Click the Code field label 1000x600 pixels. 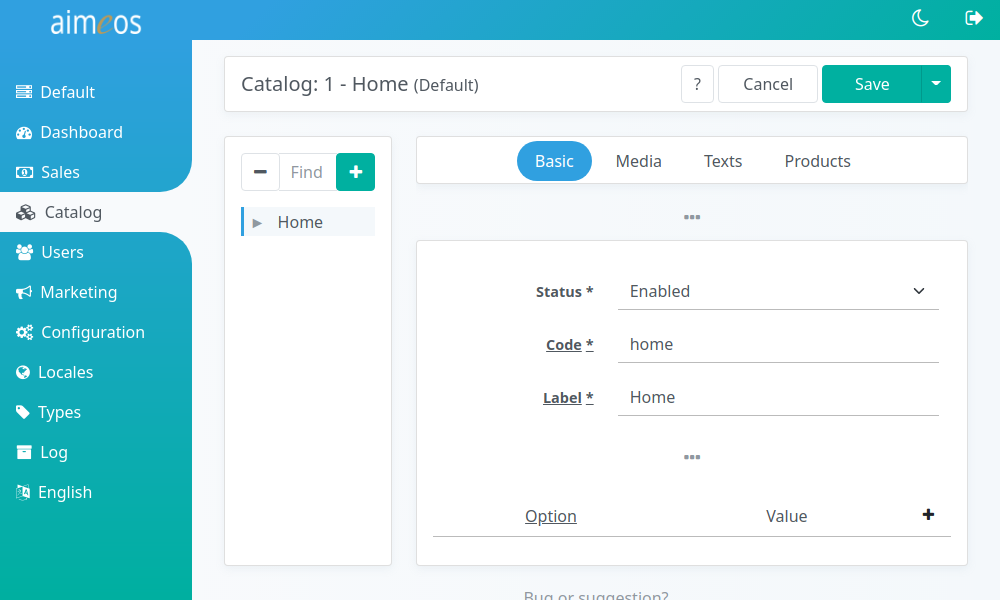pyautogui.click(x=570, y=345)
